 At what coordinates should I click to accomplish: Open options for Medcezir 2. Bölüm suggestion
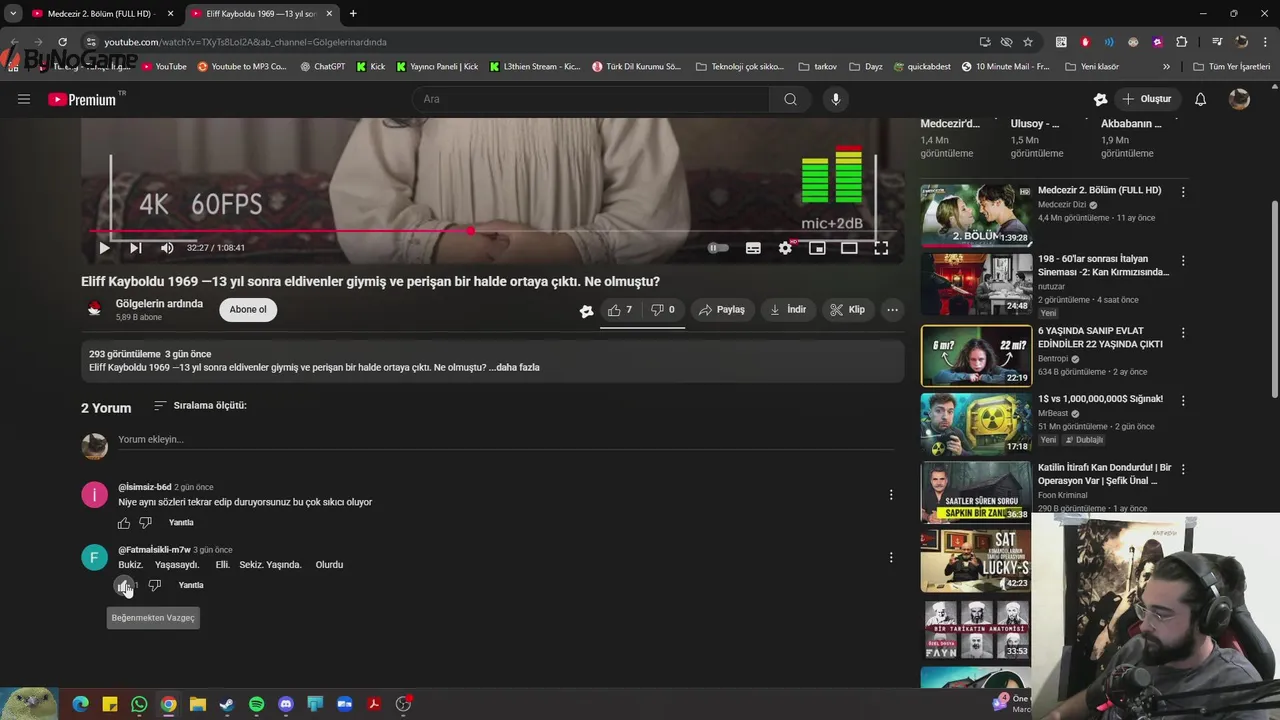(1183, 192)
